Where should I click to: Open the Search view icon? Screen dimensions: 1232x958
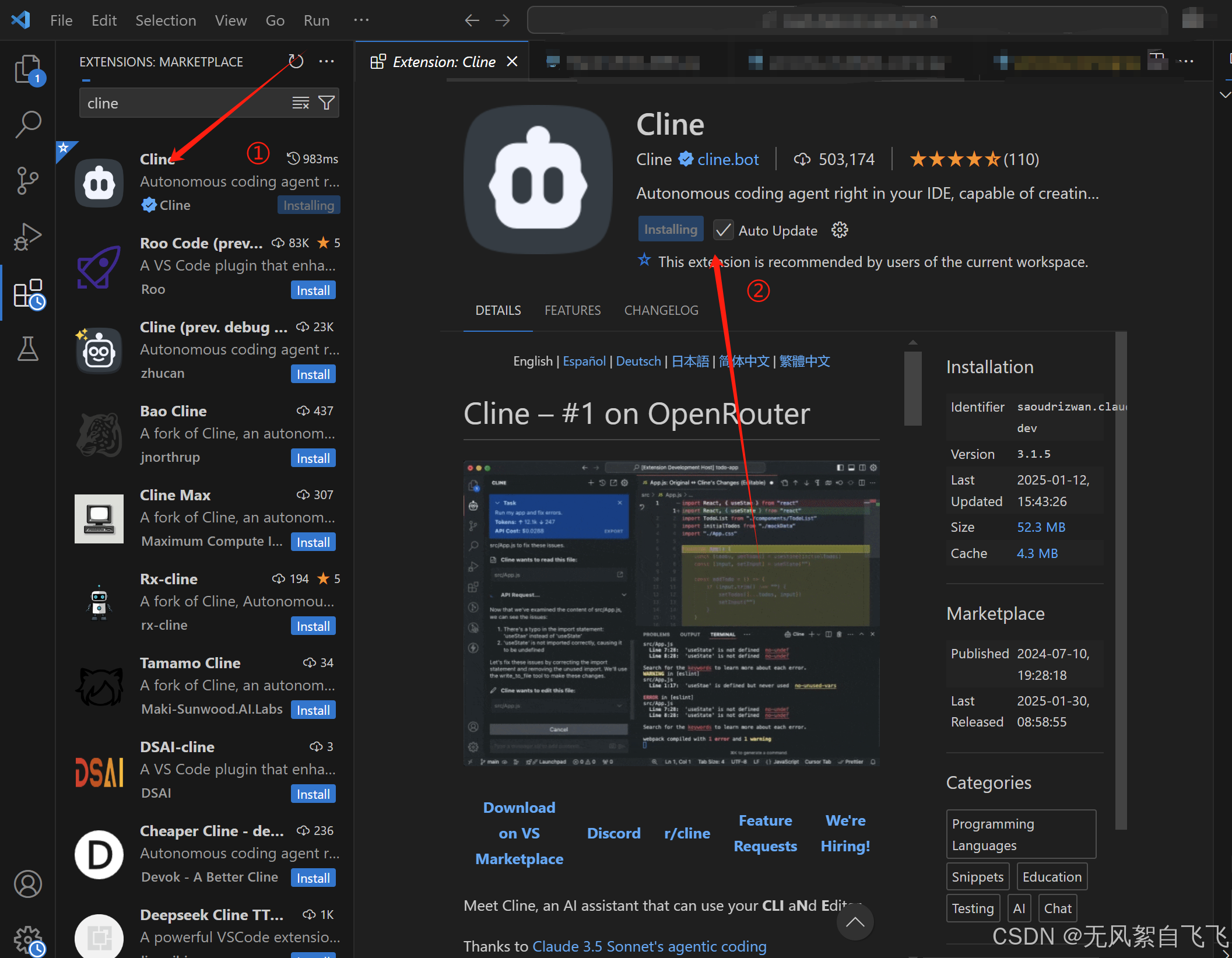coord(27,124)
